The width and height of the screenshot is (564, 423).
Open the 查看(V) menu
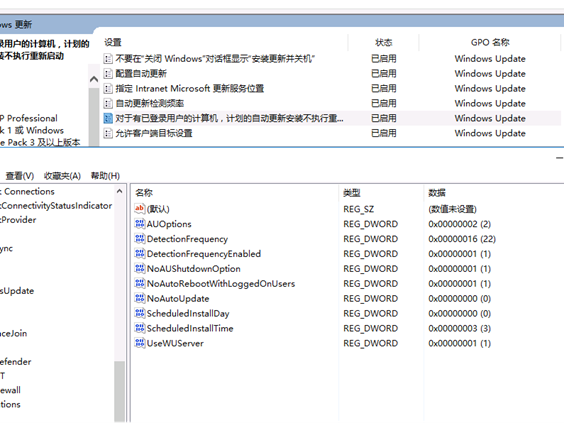[x=20, y=176]
